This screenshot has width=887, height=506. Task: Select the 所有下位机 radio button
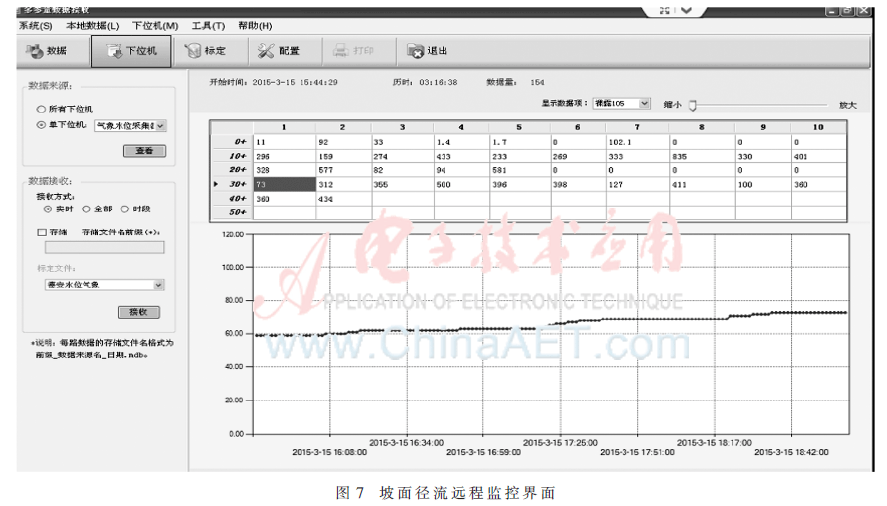point(41,109)
